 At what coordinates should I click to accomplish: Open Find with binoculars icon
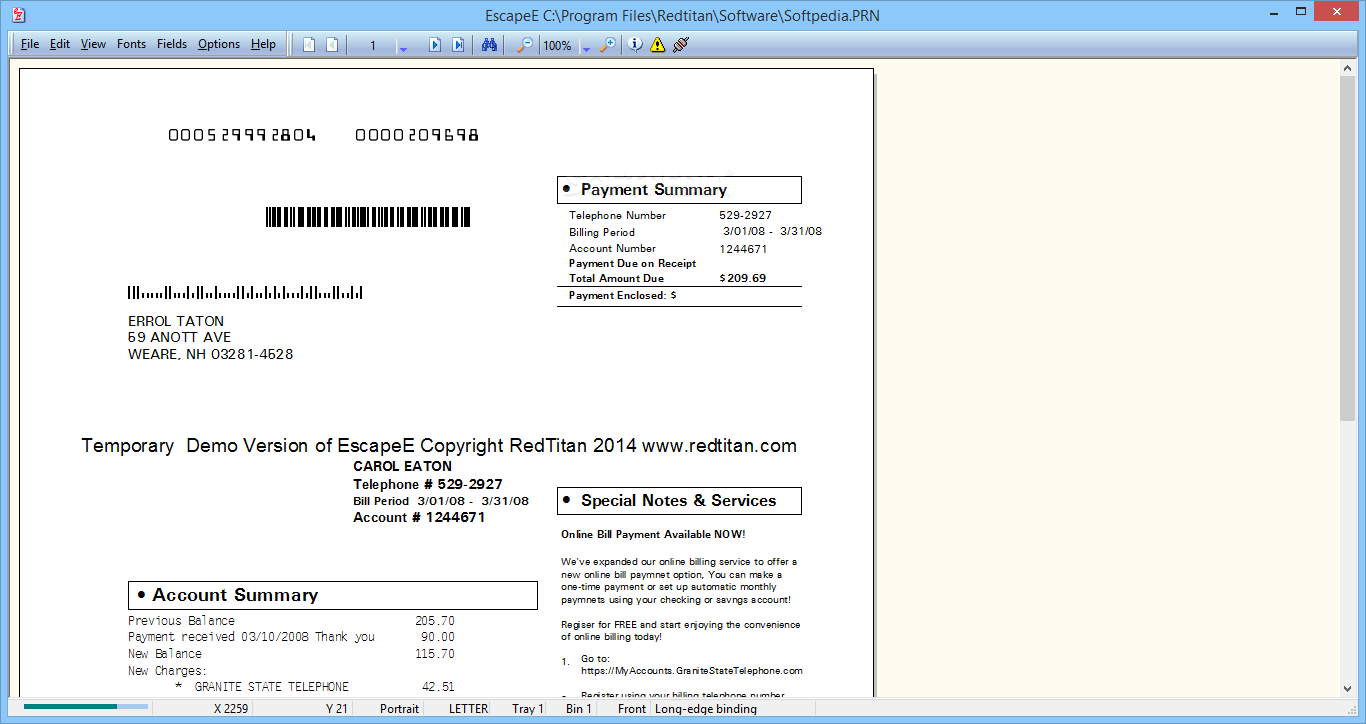(489, 45)
